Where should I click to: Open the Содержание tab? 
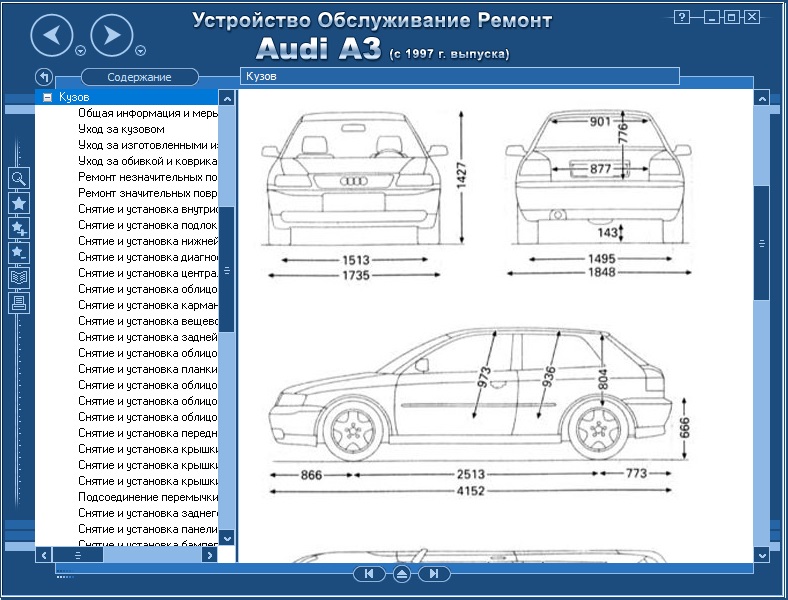click(139, 77)
